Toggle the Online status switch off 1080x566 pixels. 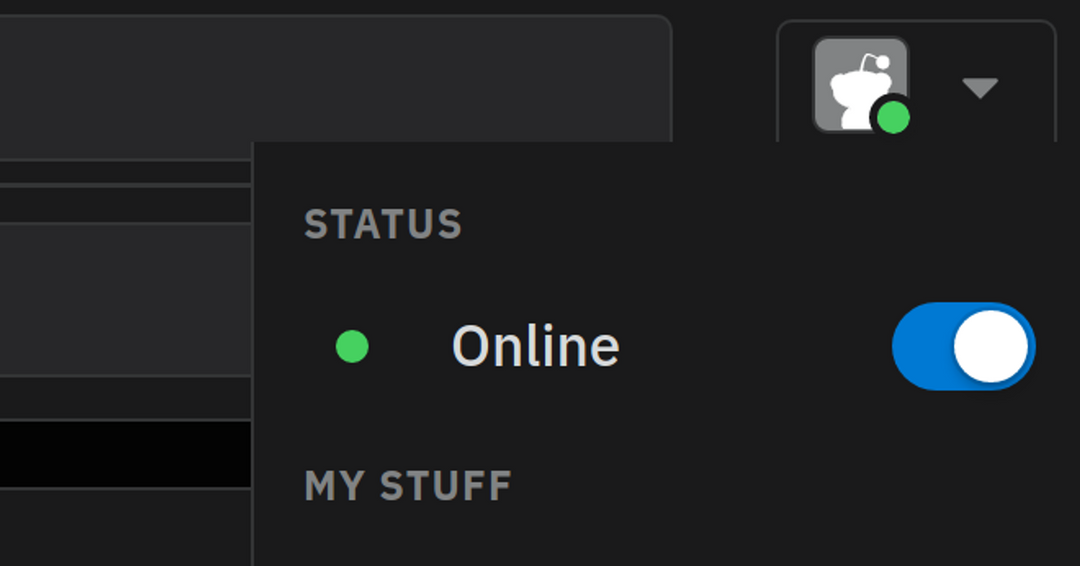click(964, 346)
